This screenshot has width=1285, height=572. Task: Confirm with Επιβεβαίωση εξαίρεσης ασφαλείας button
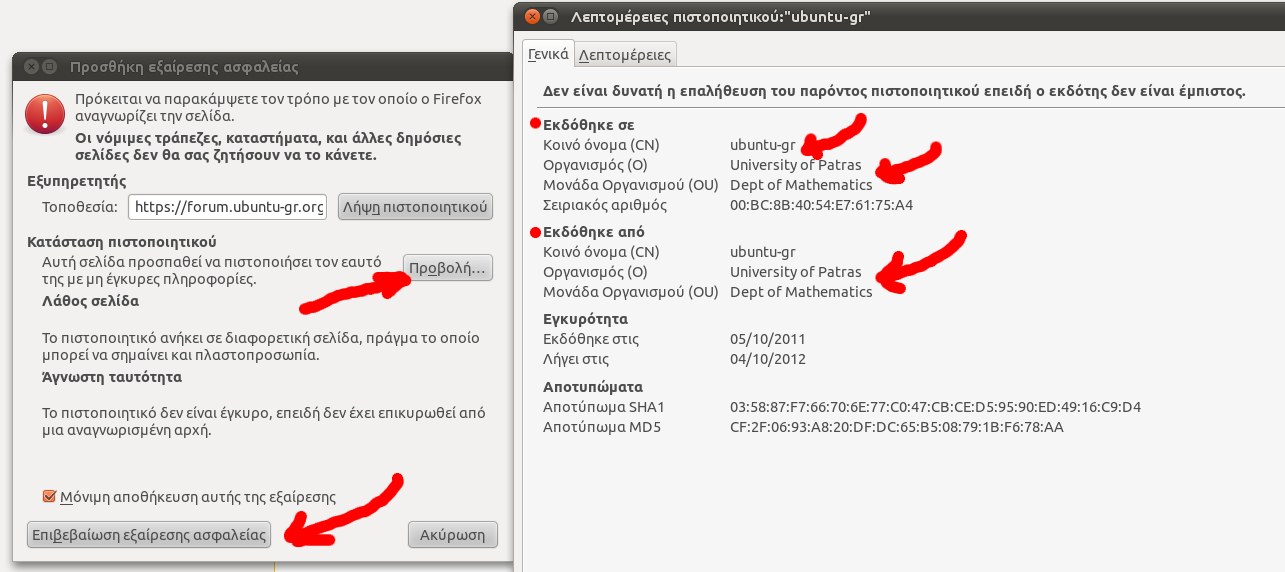pos(149,534)
